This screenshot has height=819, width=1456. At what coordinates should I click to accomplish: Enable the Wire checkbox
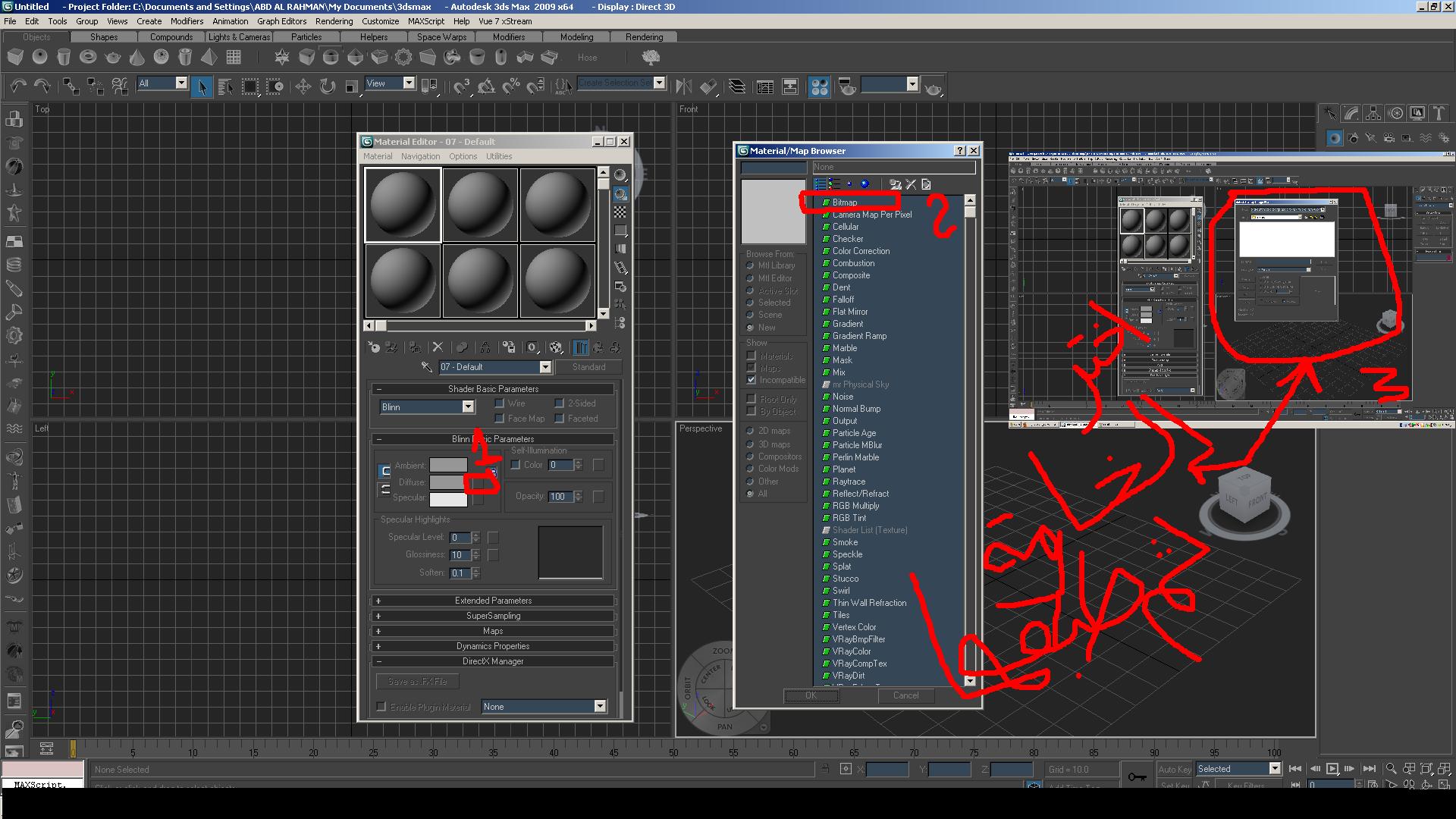coord(500,403)
